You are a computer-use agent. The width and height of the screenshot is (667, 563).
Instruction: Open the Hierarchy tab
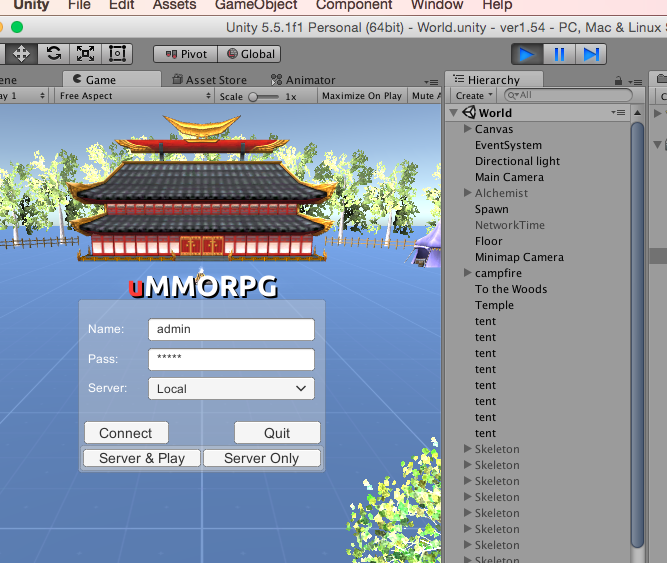[x=493, y=80]
